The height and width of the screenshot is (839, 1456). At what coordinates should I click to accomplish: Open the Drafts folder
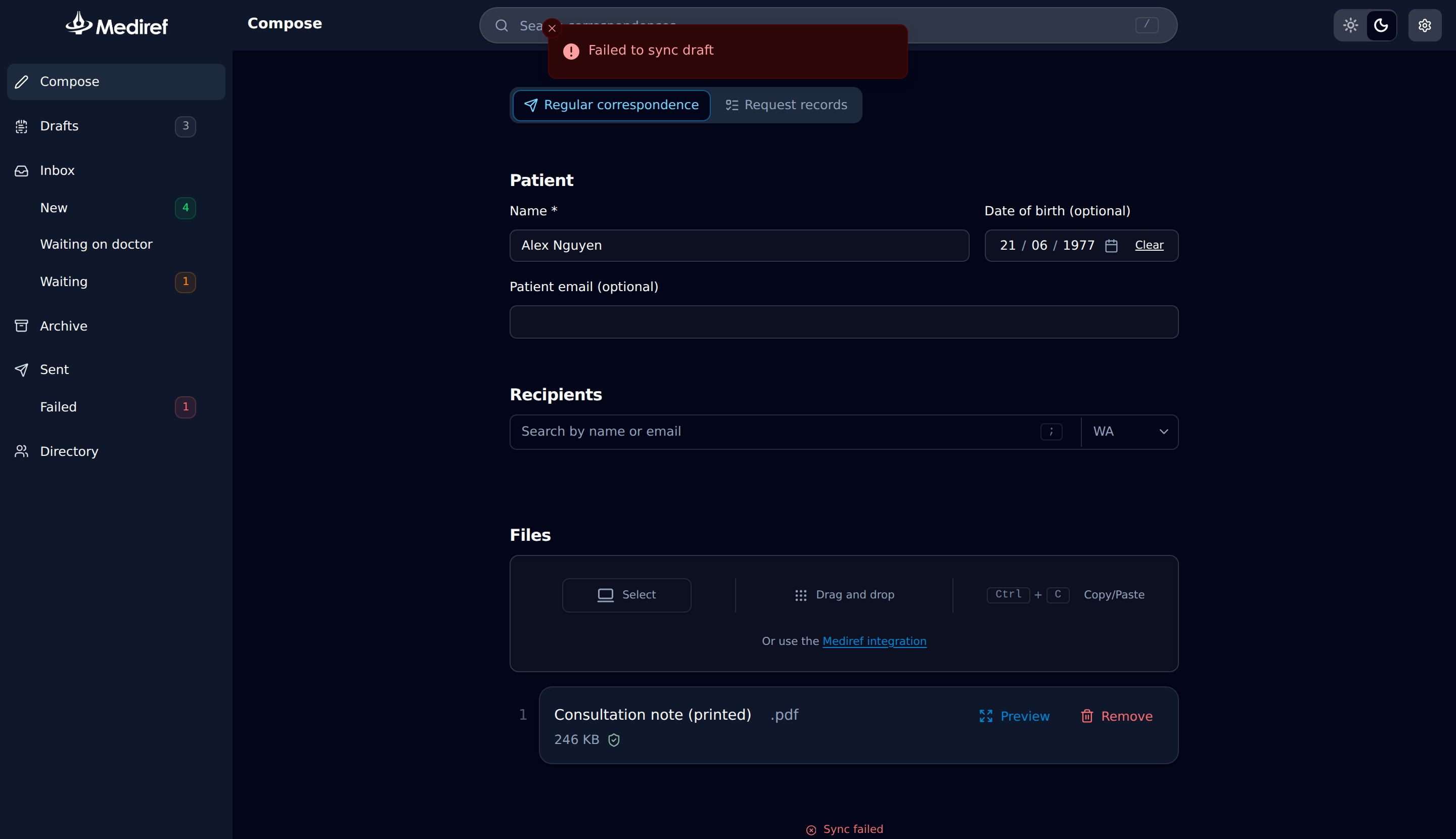tap(116, 126)
